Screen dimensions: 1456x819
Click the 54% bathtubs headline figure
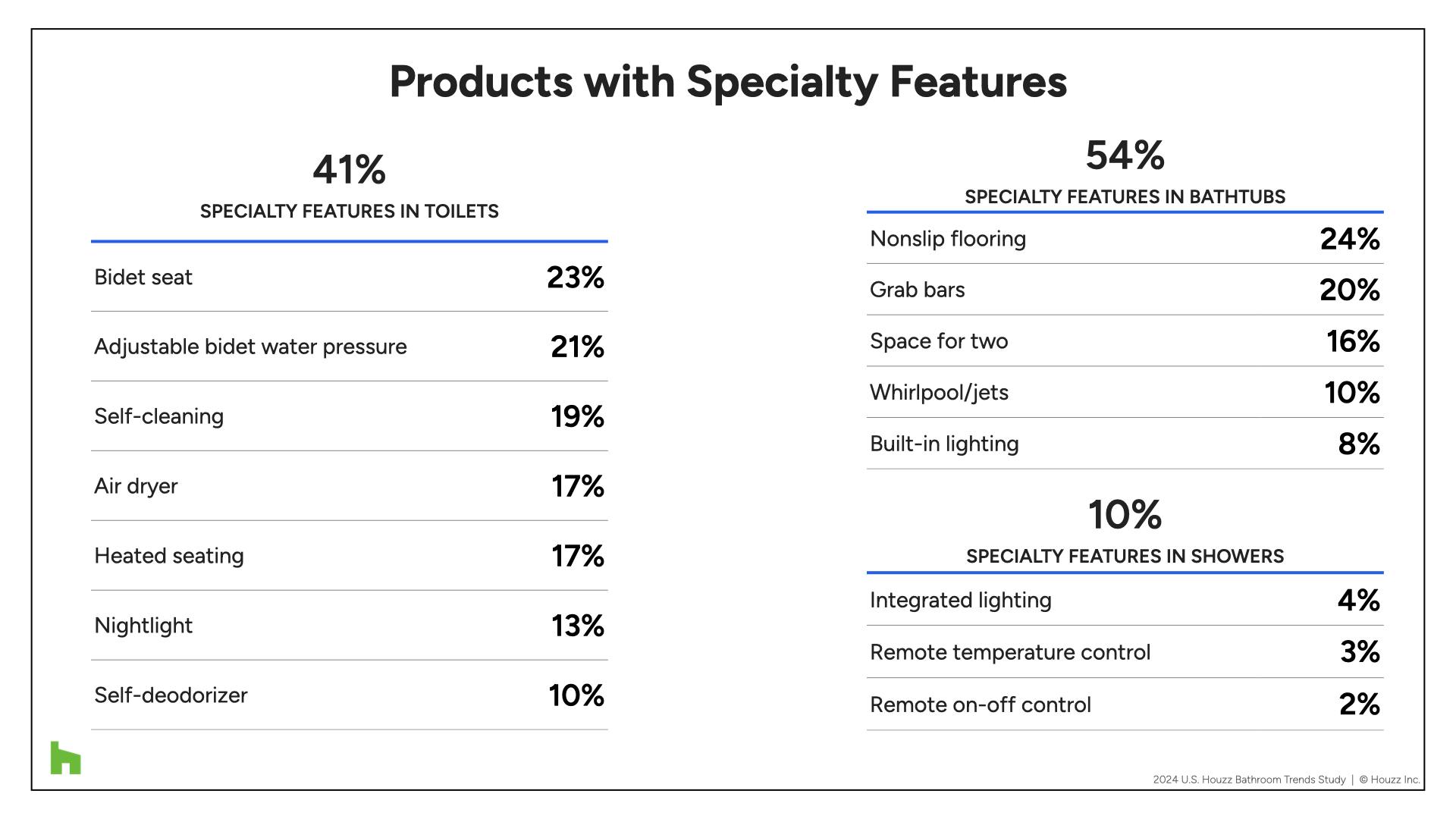point(1125,155)
